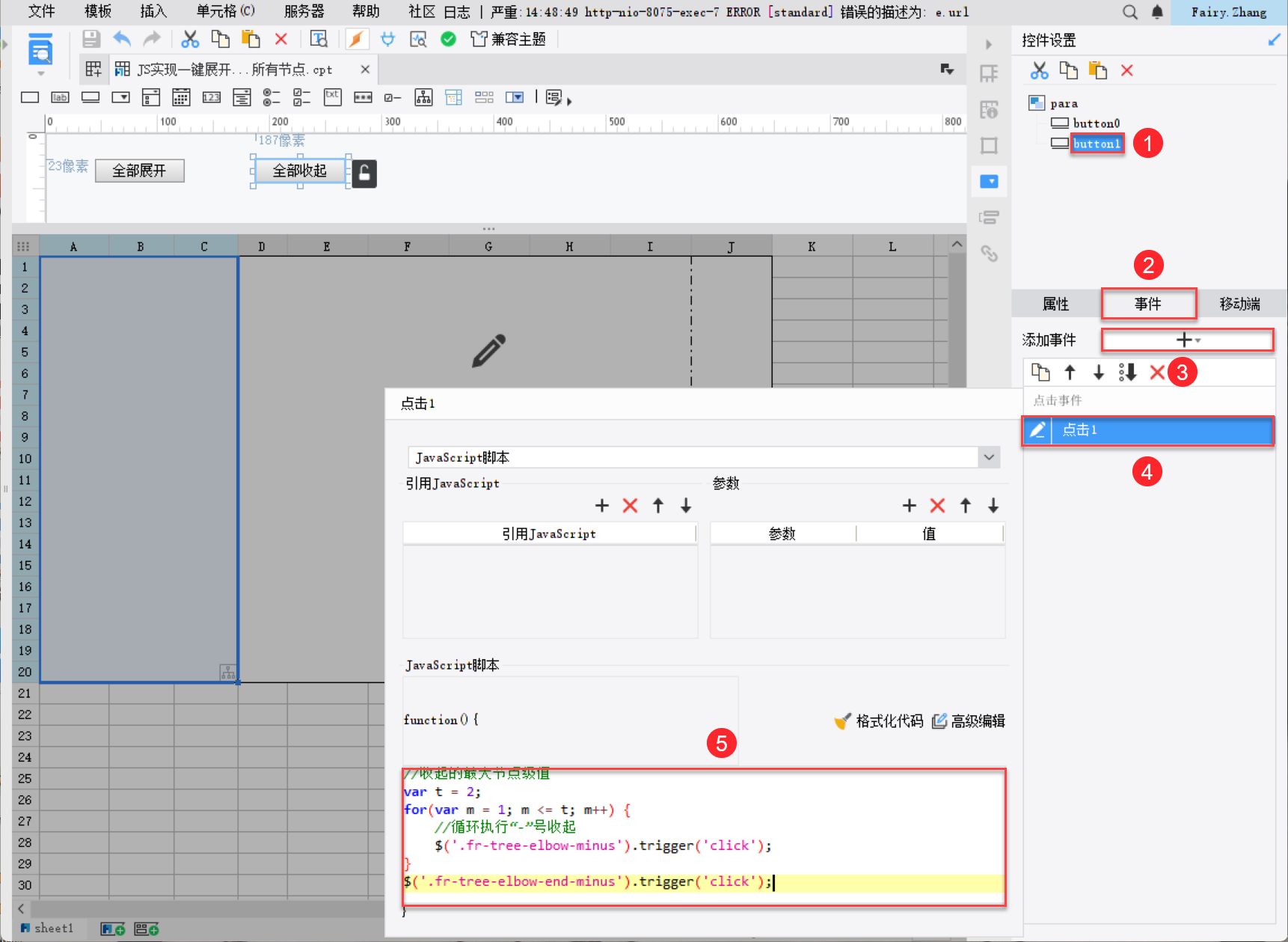Switch to the 事件 tab
1288x942 pixels.
(1148, 304)
